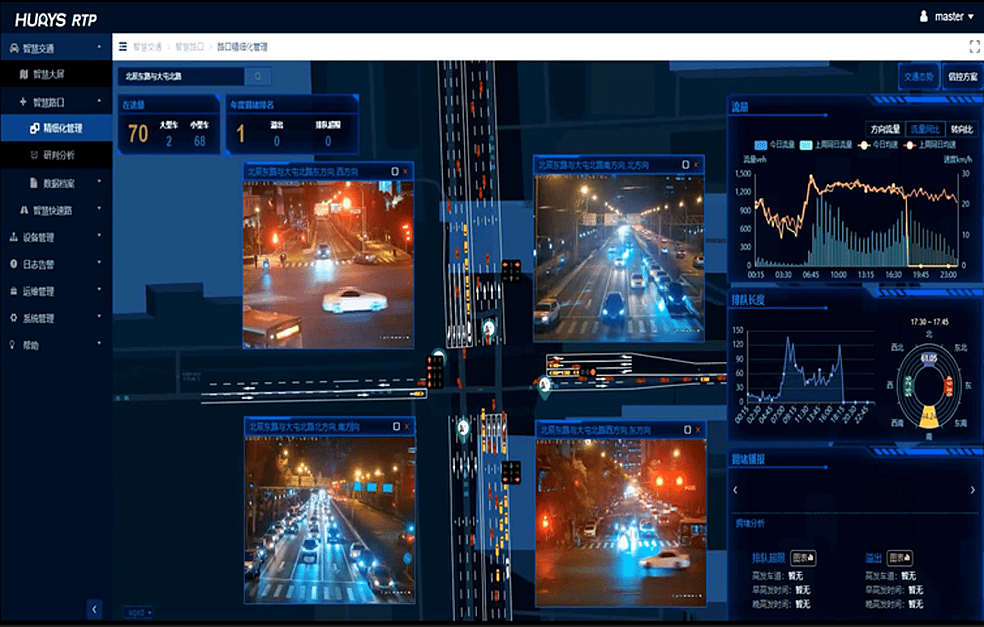Click the next arrow in 拥堵播报 carousel

(972, 490)
